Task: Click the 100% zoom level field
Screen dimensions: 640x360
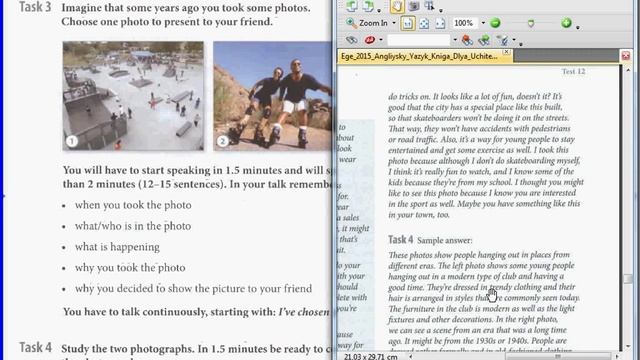Action: (x=464, y=23)
